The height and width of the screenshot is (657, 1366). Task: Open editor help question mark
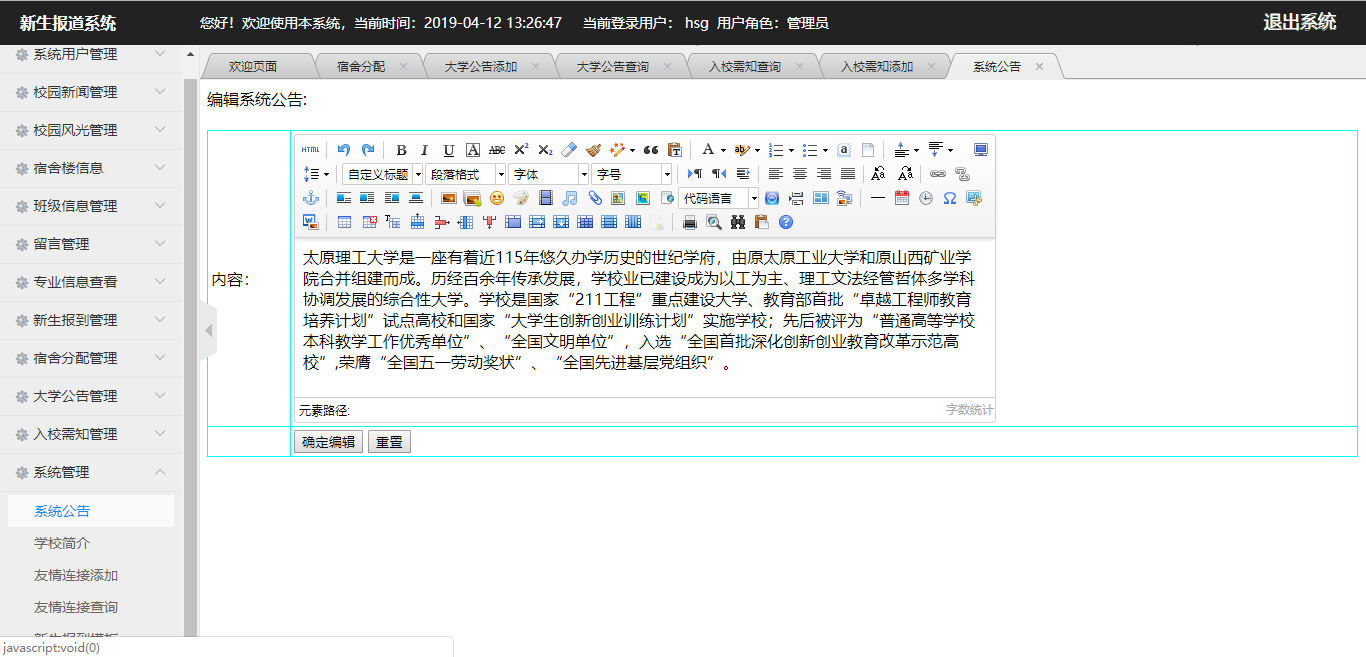click(786, 222)
